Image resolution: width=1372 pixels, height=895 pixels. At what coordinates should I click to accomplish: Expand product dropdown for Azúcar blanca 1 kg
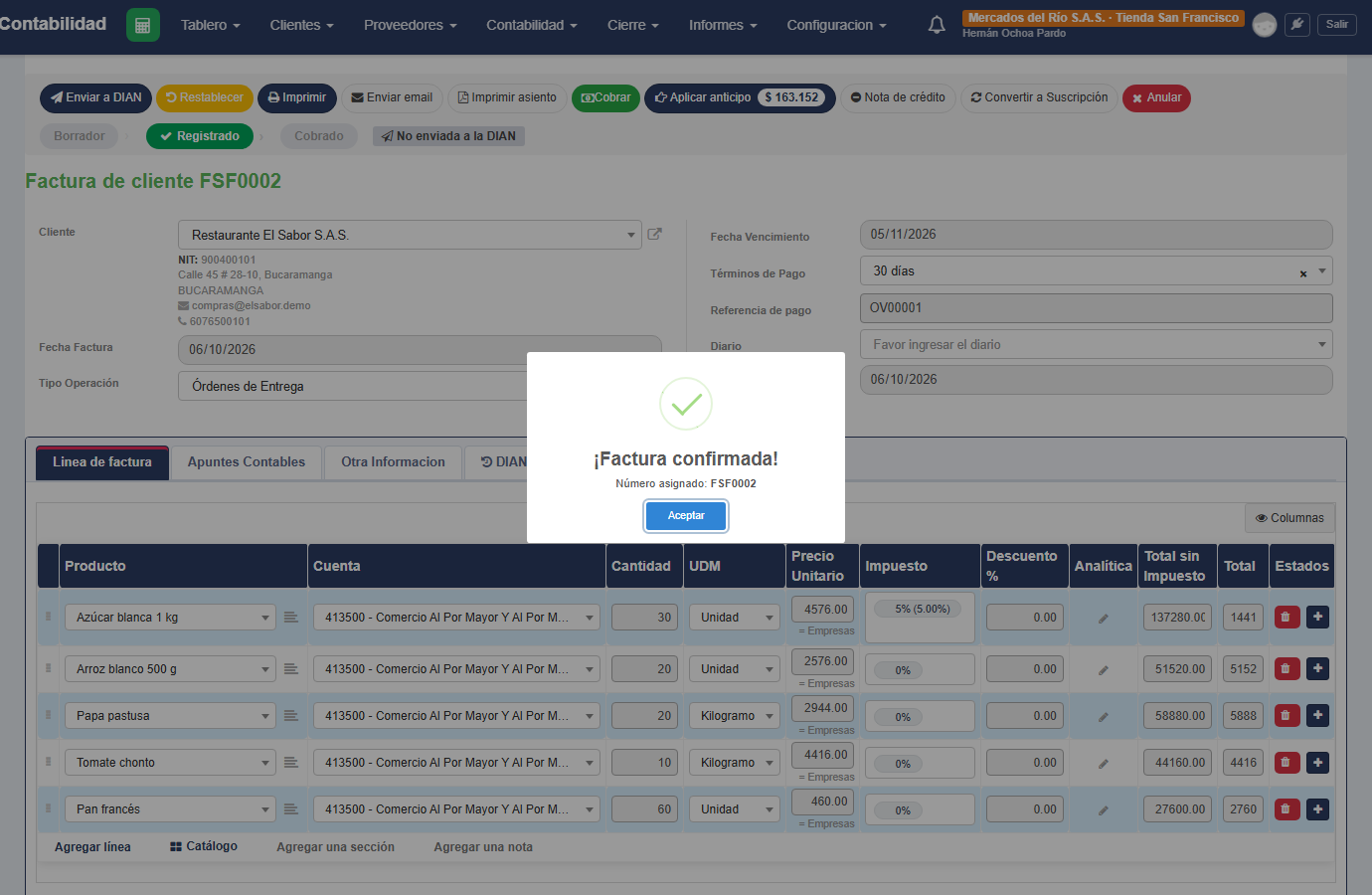(x=264, y=618)
